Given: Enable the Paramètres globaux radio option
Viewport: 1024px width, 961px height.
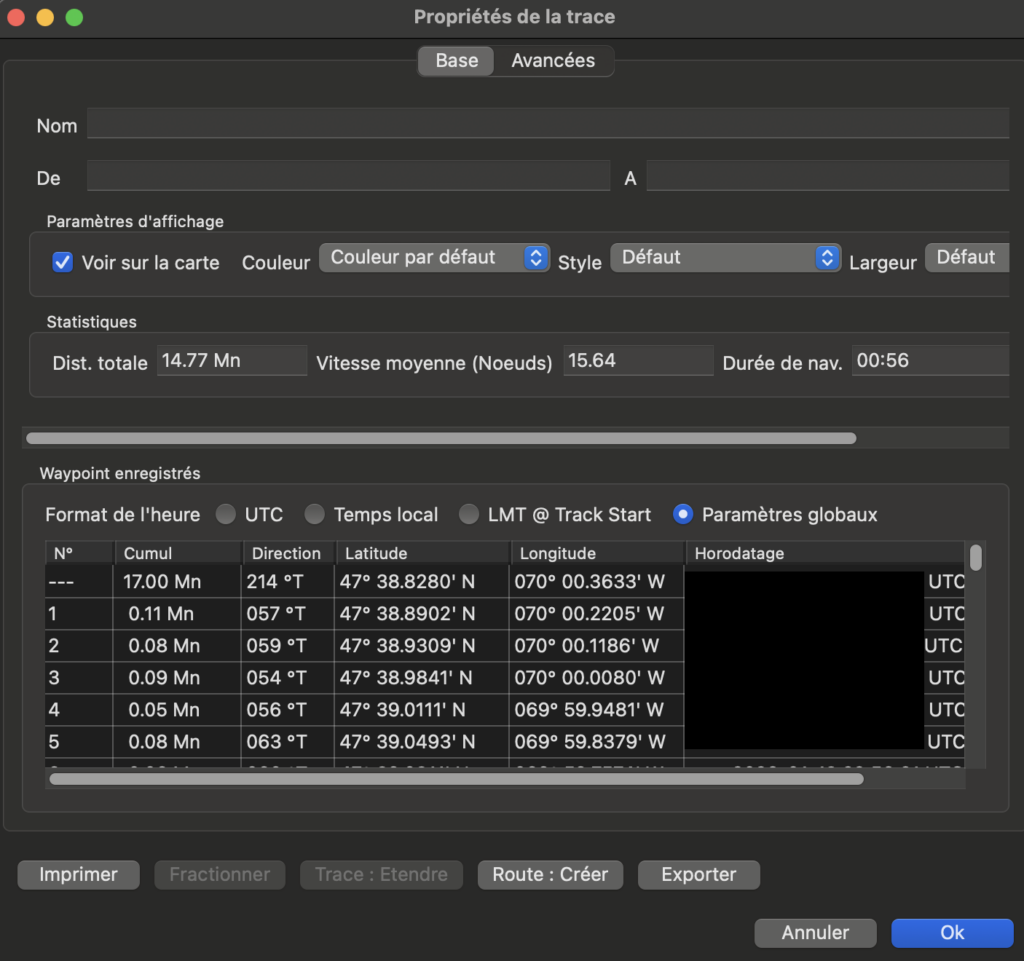Looking at the screenshot, I should (x=684, y=515).
